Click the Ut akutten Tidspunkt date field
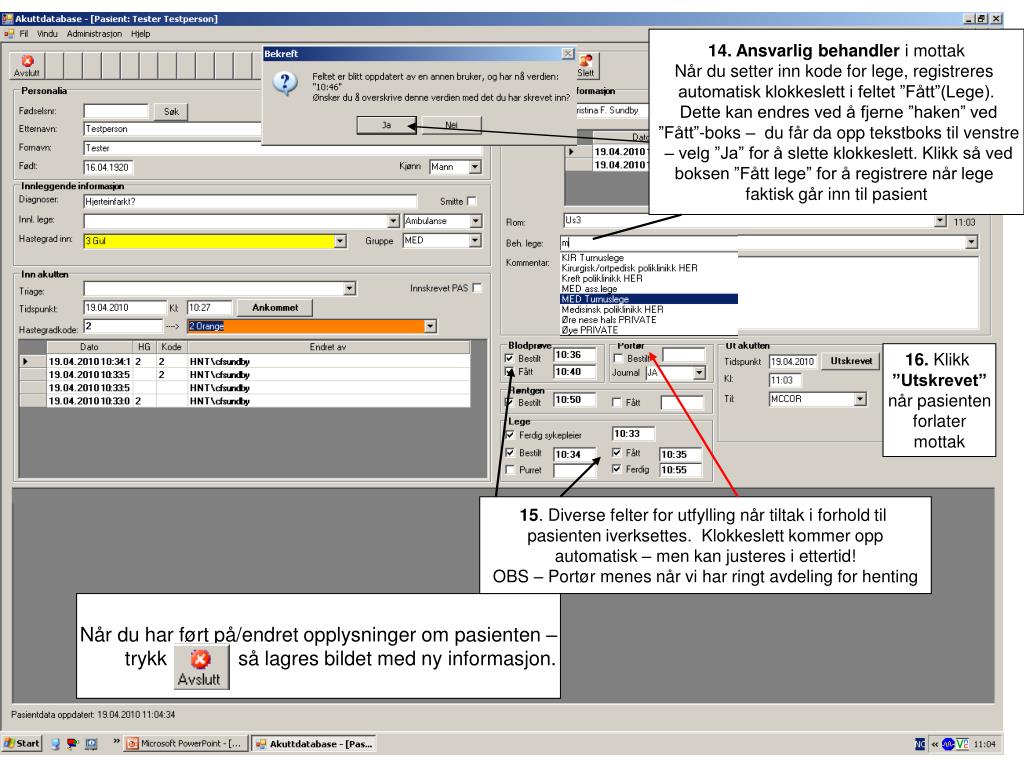 coord(792,361)
